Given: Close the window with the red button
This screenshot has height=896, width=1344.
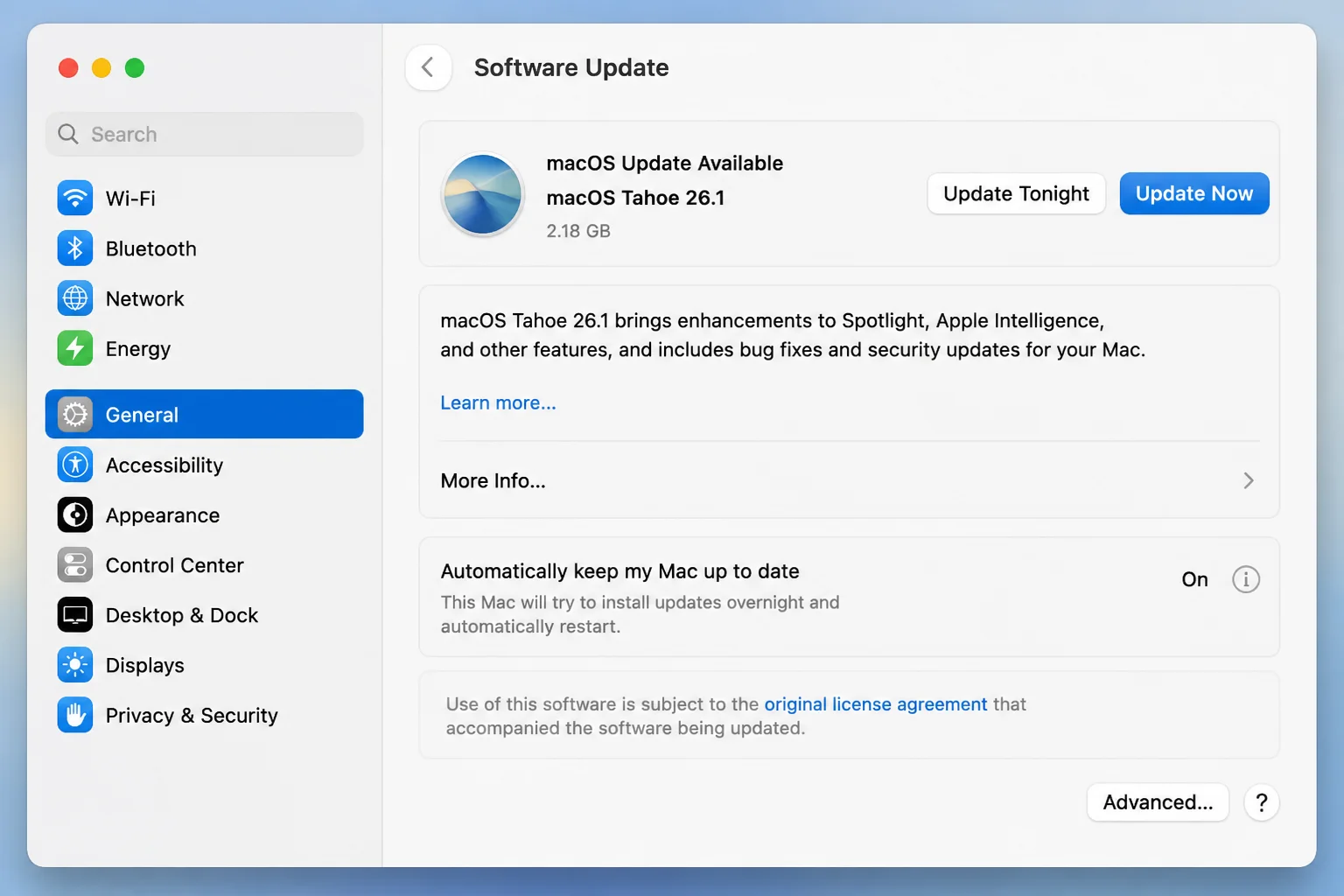Looking at the screenshot, I should pyautogui.click(x=68, y=68).
